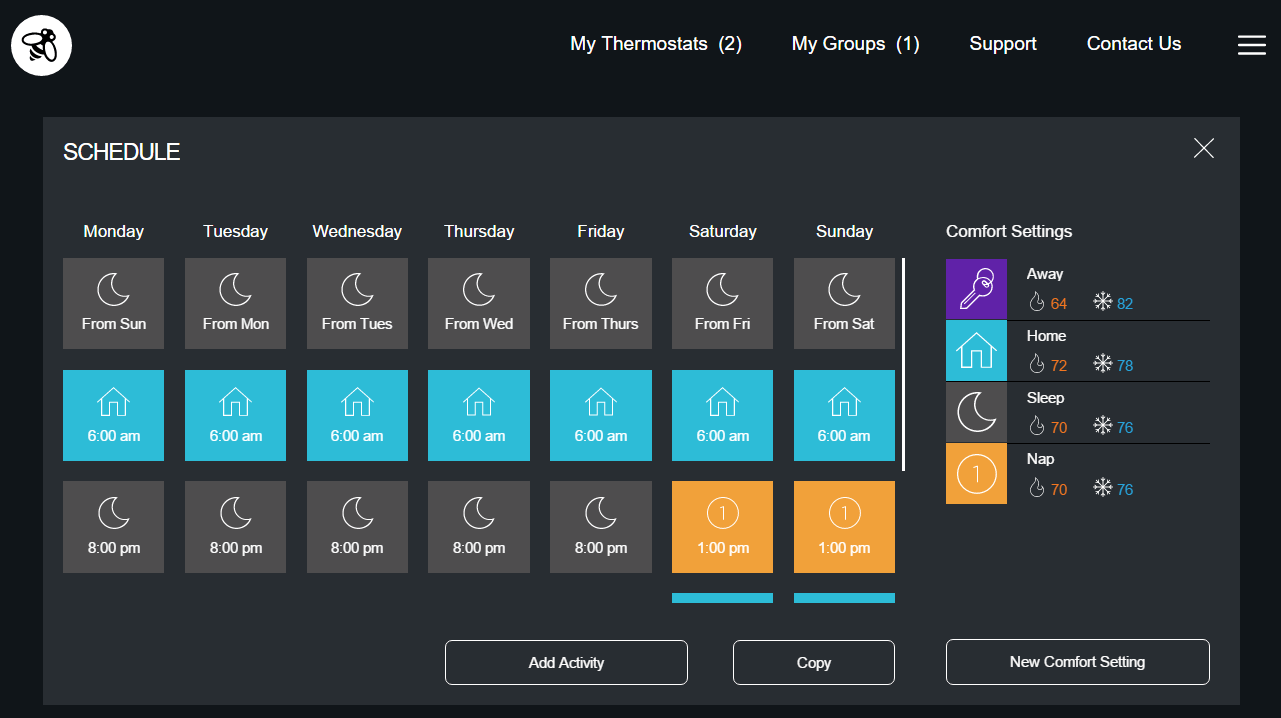Select the Sleep moon comfort setting icon

click(x=976, y=412)
